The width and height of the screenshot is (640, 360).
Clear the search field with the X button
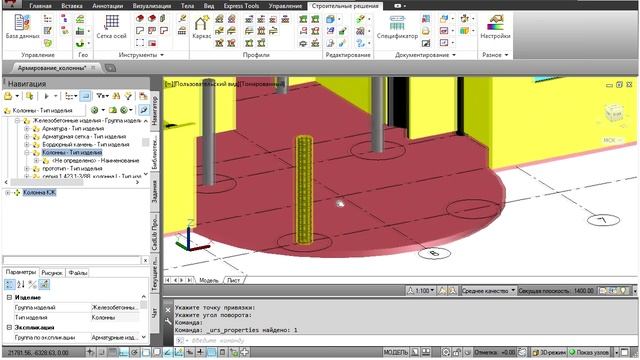point(145,260)
